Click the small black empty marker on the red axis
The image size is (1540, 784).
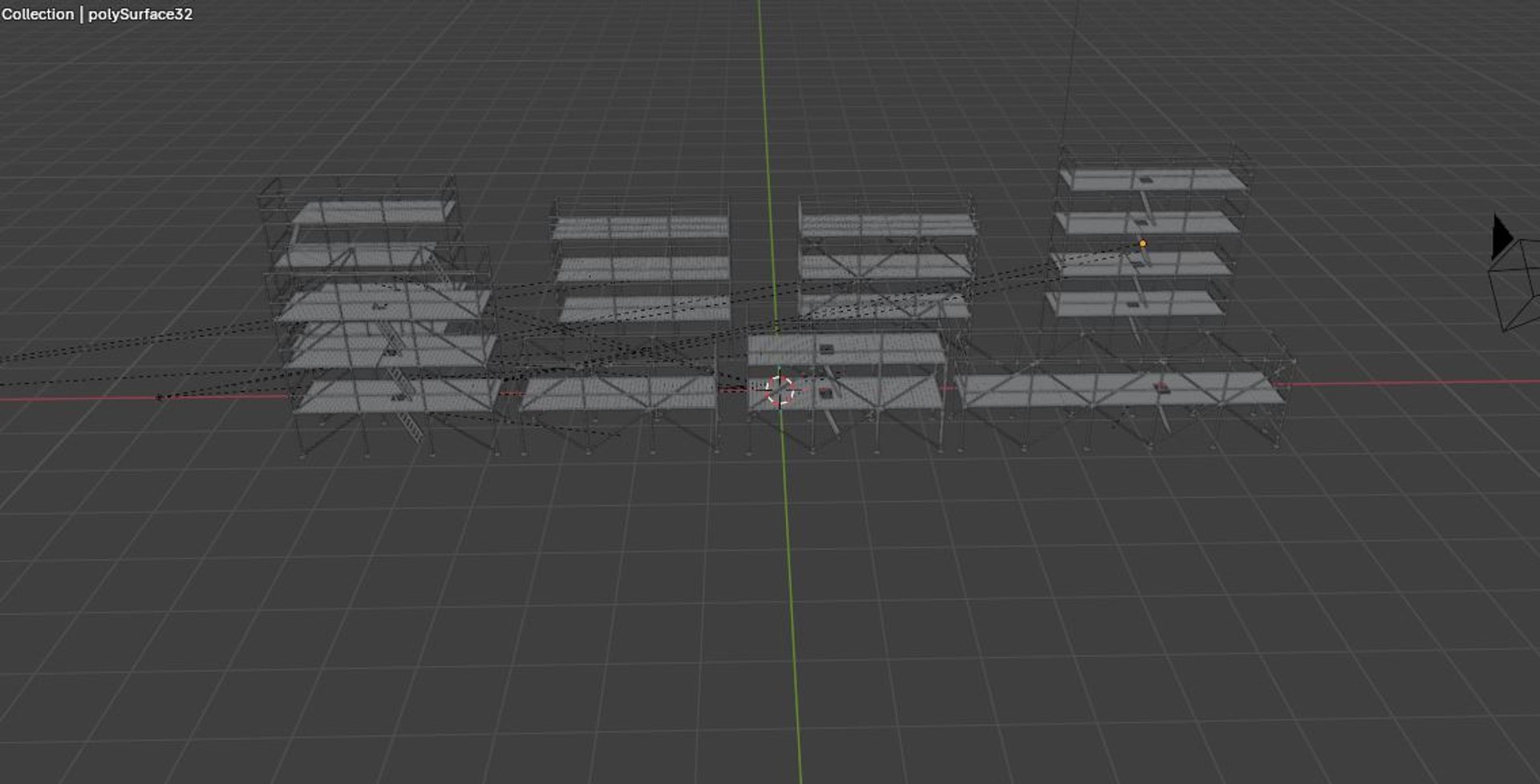pyautogui.click(x=160, y=397)
